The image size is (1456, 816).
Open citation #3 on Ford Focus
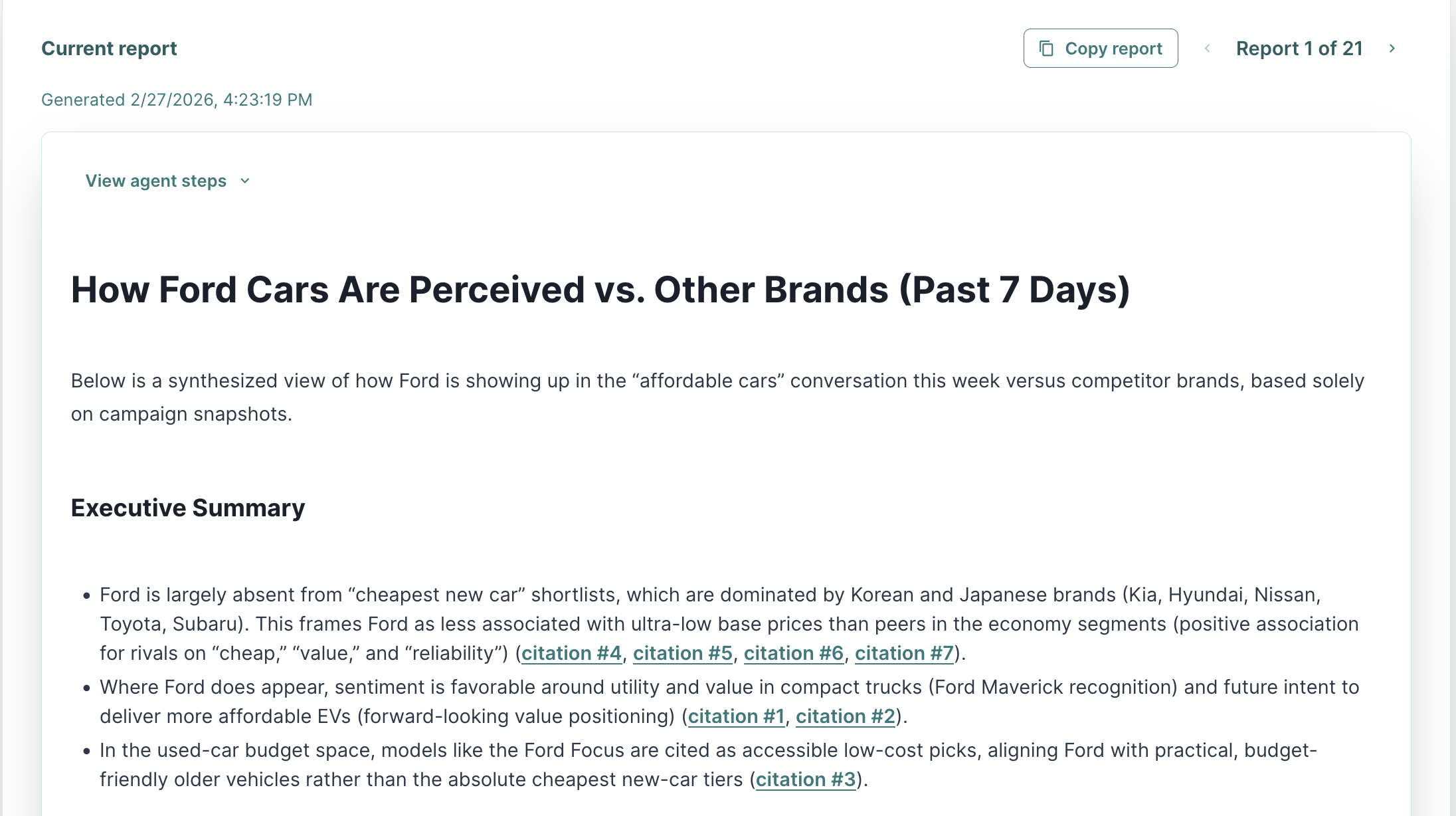pyautogui.click(x=806, y=779)
